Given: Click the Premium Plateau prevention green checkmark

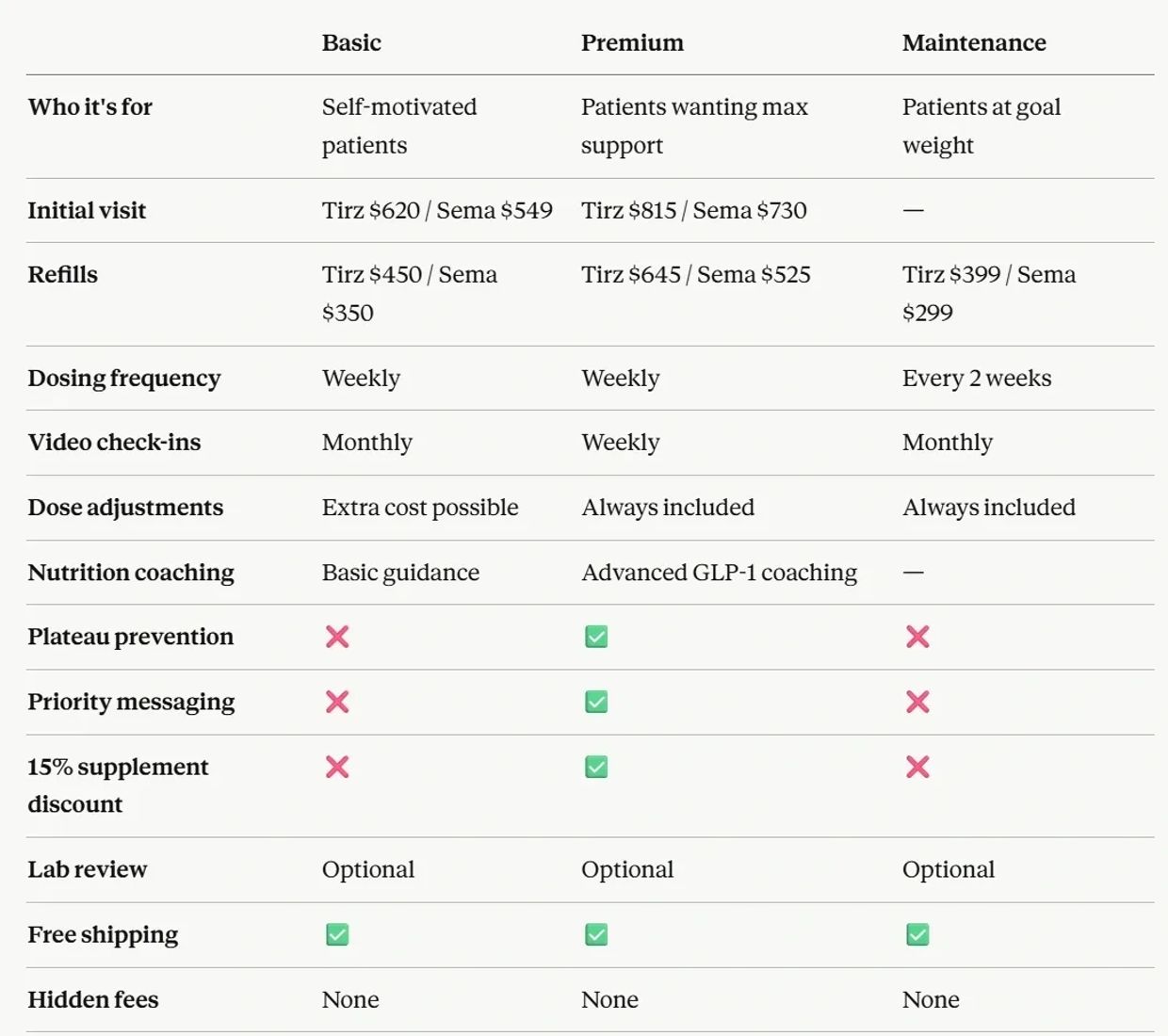Looking at the screenshot, I should pyautogui.click(x=596, y=637).
